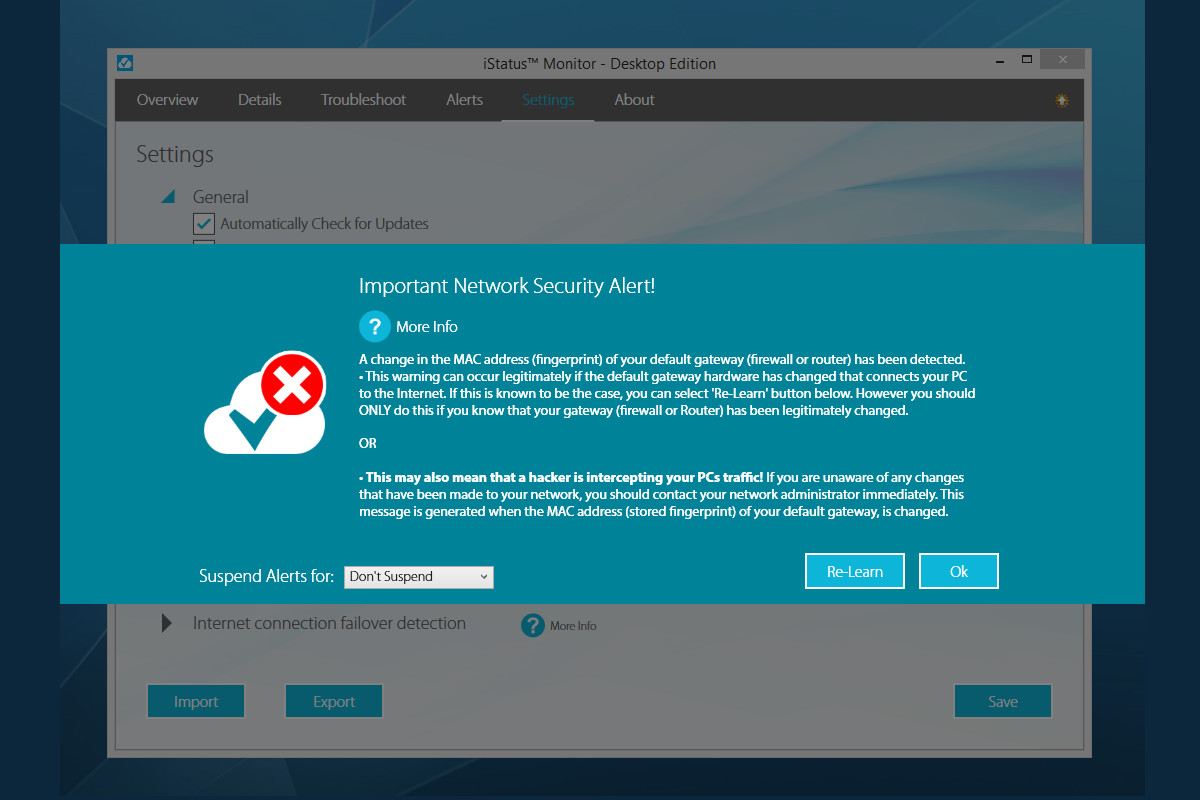The width and height of the screenshot is (1200, 800).
Task: Click the Settings page heading
Action: pos(175,155)
